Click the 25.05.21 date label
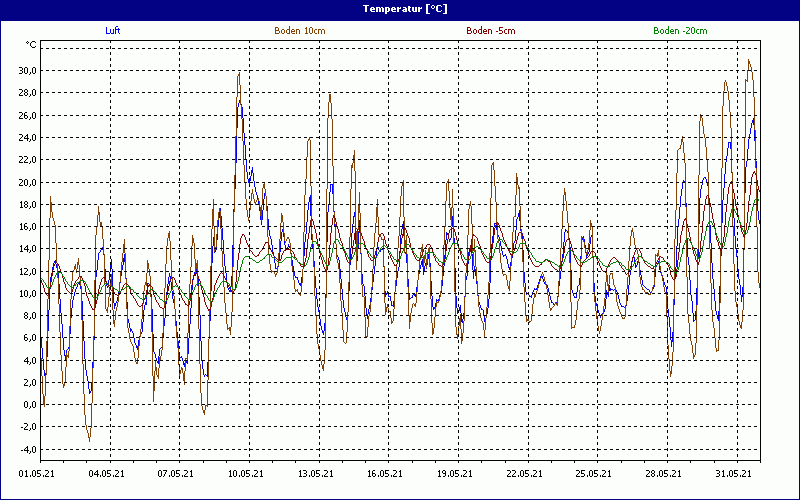The height and width of the screenshot is (500, 800). coord(592,474)
